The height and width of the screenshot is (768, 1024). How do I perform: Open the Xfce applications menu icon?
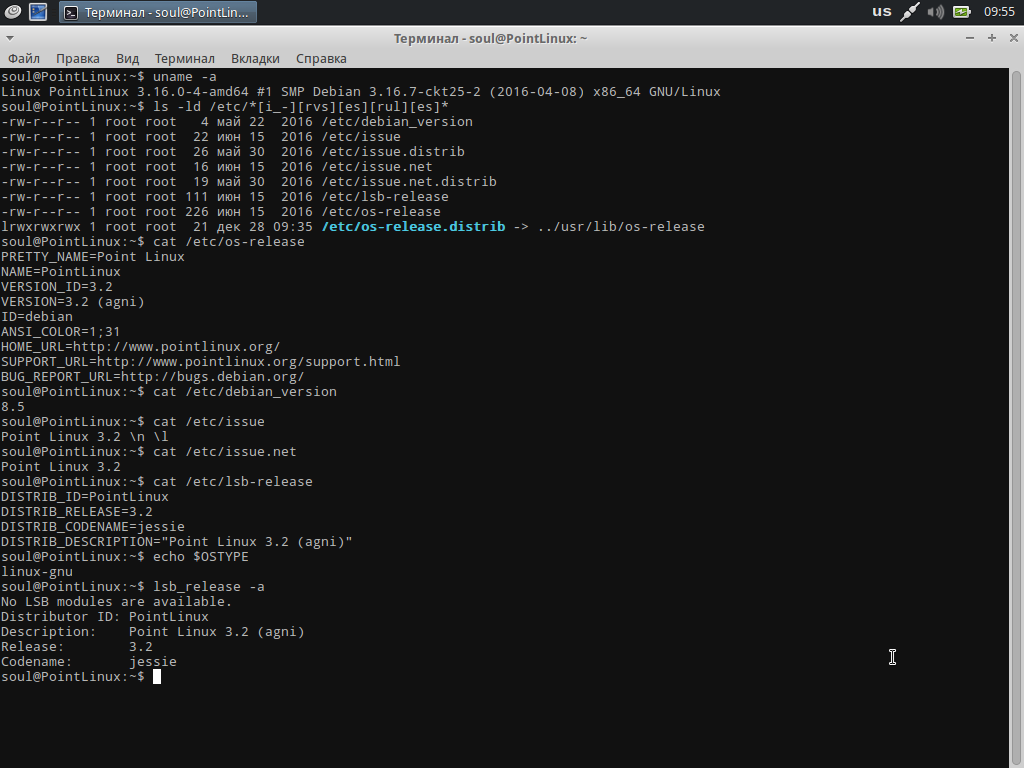pyautogui.click(x=12, y=12)
